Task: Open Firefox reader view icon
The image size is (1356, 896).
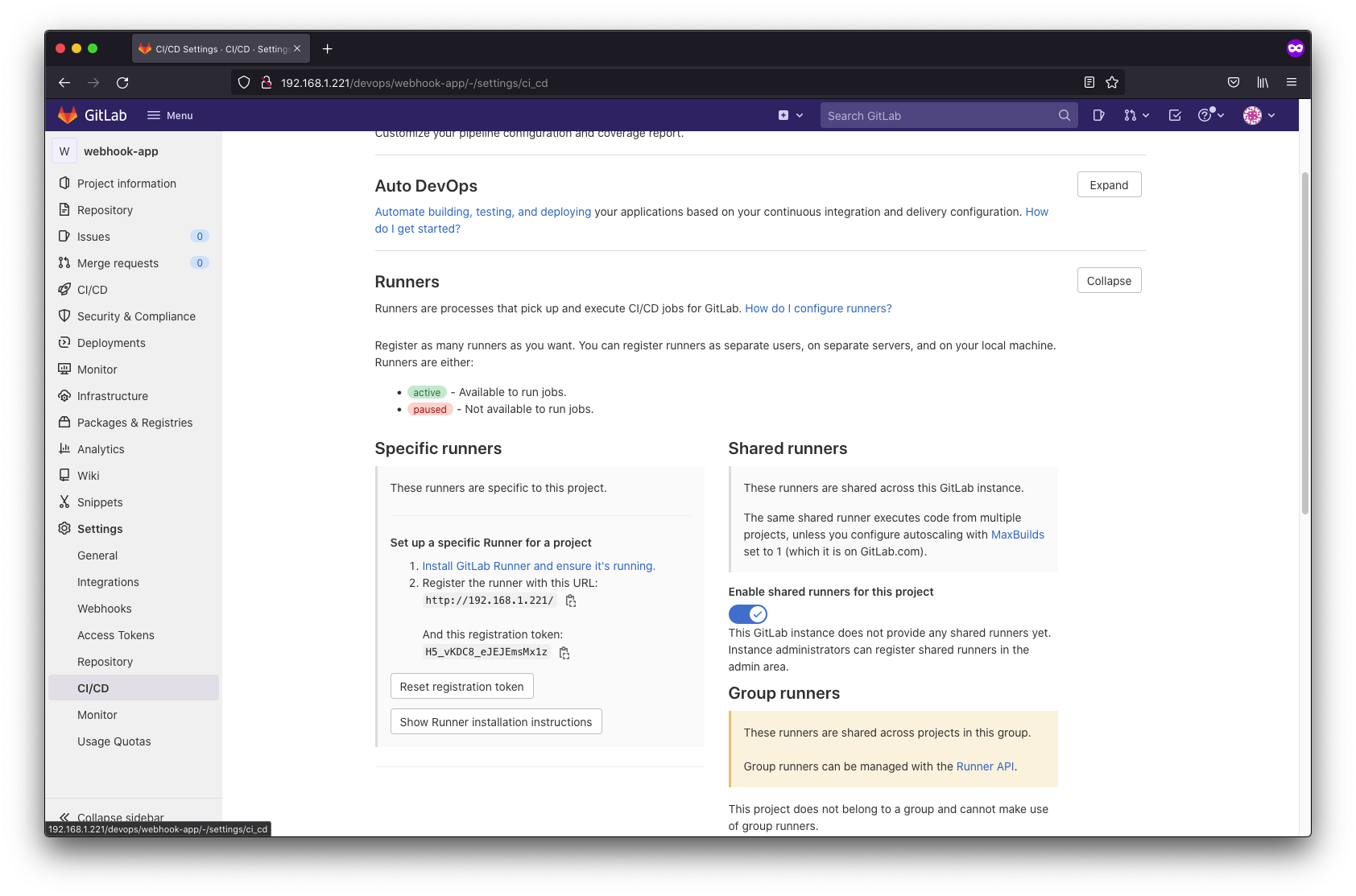Action: (x=1089, y=82)
